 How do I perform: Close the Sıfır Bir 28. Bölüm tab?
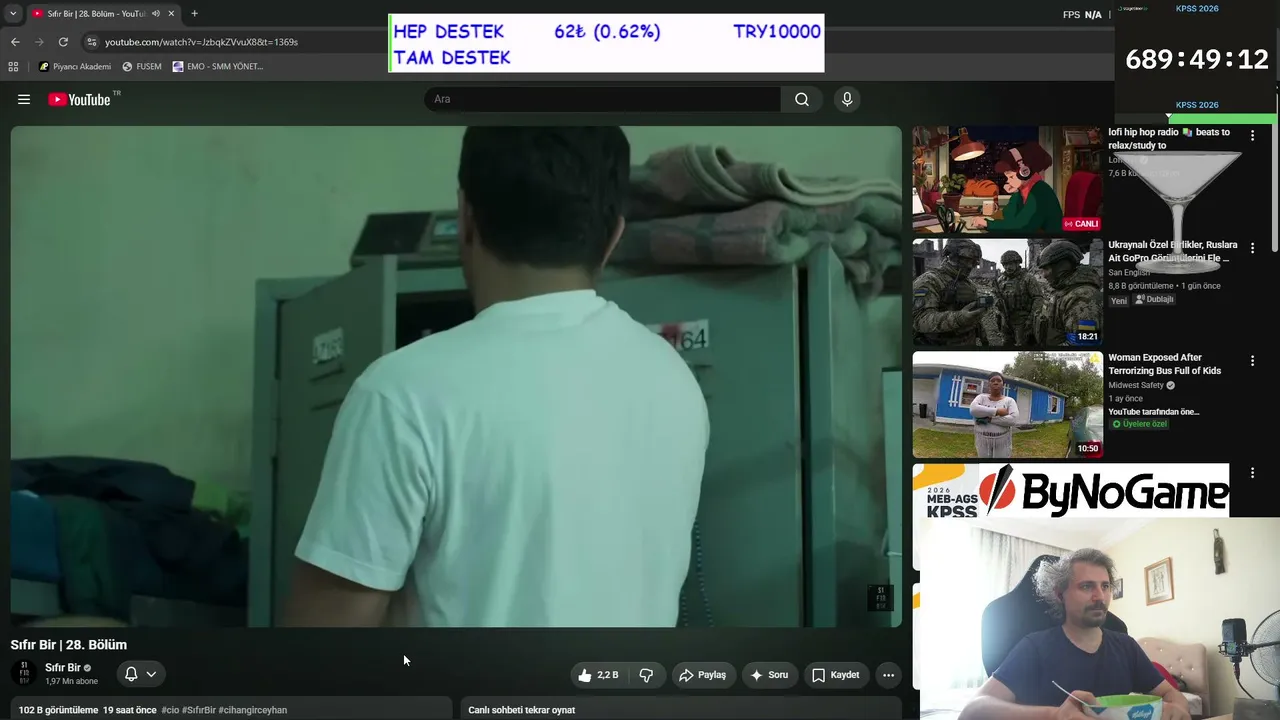(x=171, y=14)
